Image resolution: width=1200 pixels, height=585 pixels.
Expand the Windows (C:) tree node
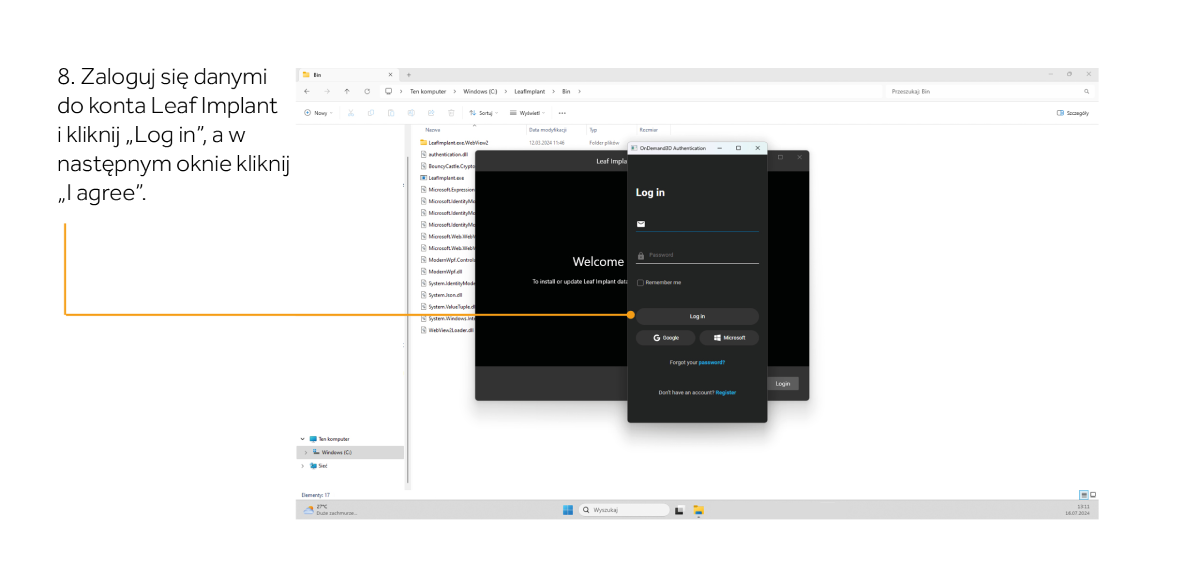[x=306, y=453]
